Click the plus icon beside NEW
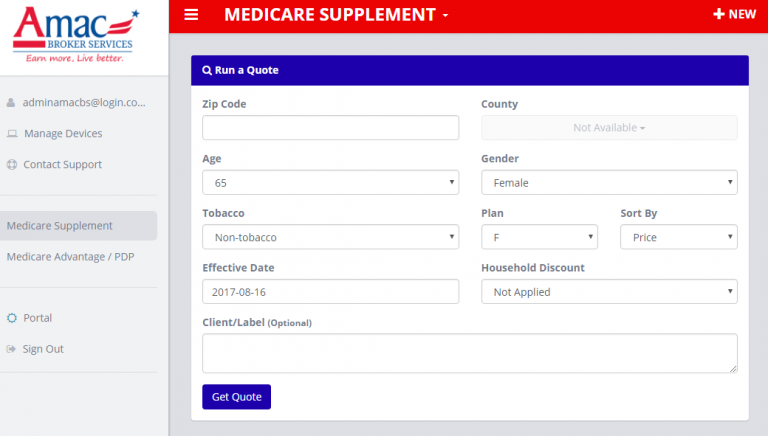768x436 pixels. pyautogui.click(x=718, y=15)
